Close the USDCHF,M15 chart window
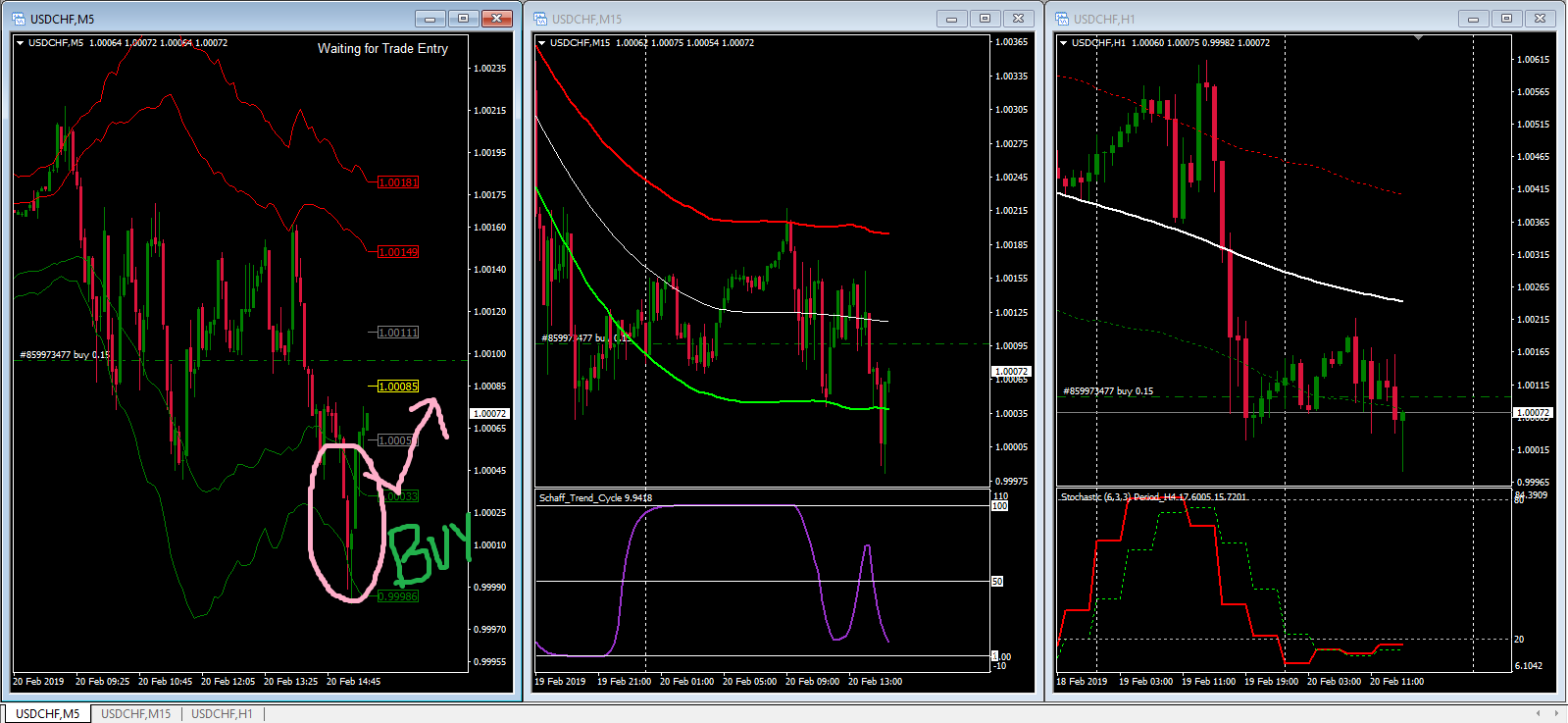1568x723 pixels. coord(1019,19)
